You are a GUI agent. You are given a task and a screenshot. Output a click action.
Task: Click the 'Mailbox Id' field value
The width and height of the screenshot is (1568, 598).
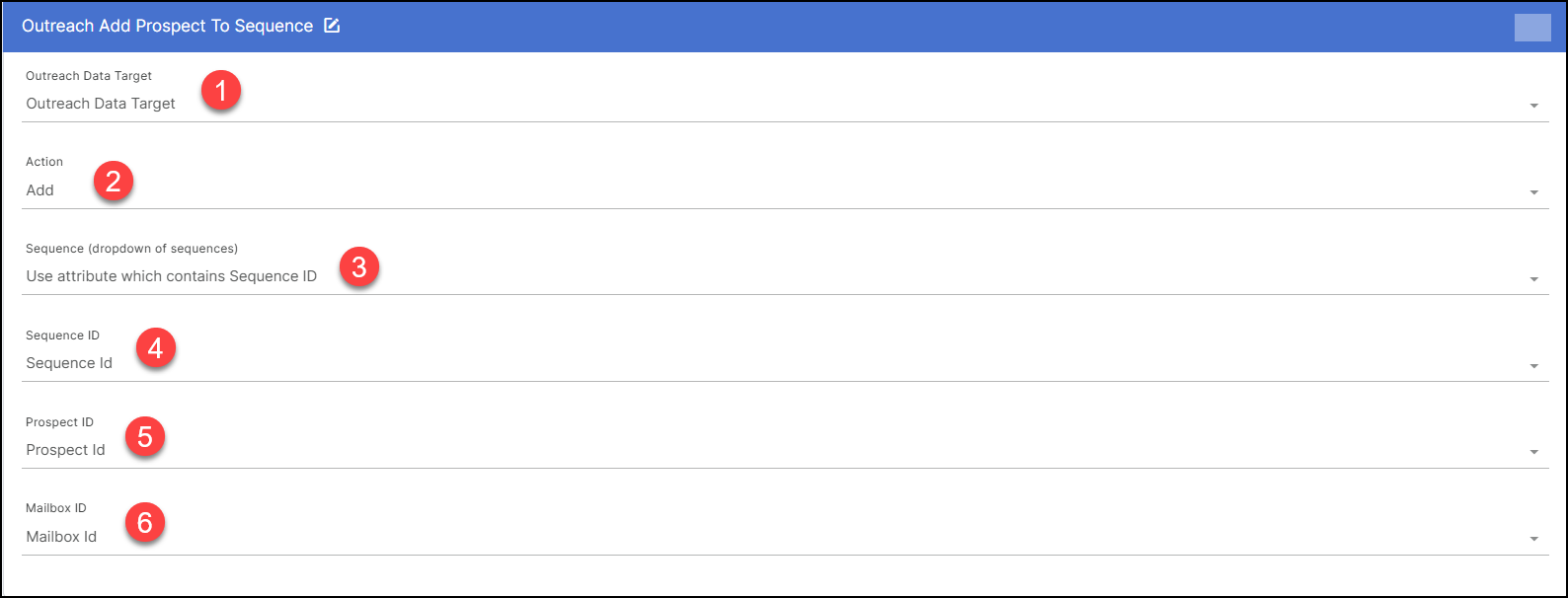pyautogui.click(x=61, y=537)
